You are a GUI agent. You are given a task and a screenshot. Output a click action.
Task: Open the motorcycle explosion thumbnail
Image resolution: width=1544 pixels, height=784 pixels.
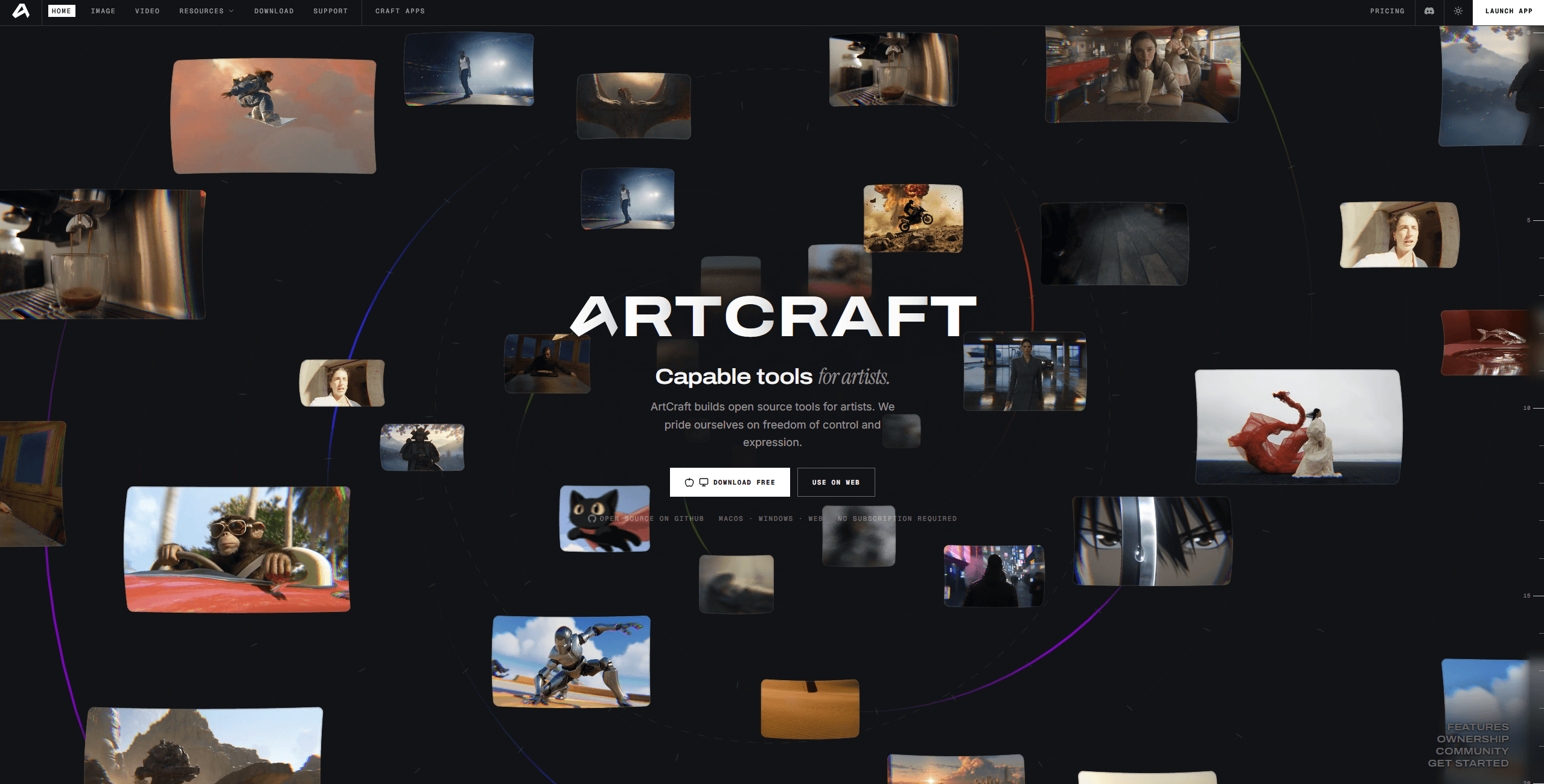pyautogui.click(x=913, y=218)
